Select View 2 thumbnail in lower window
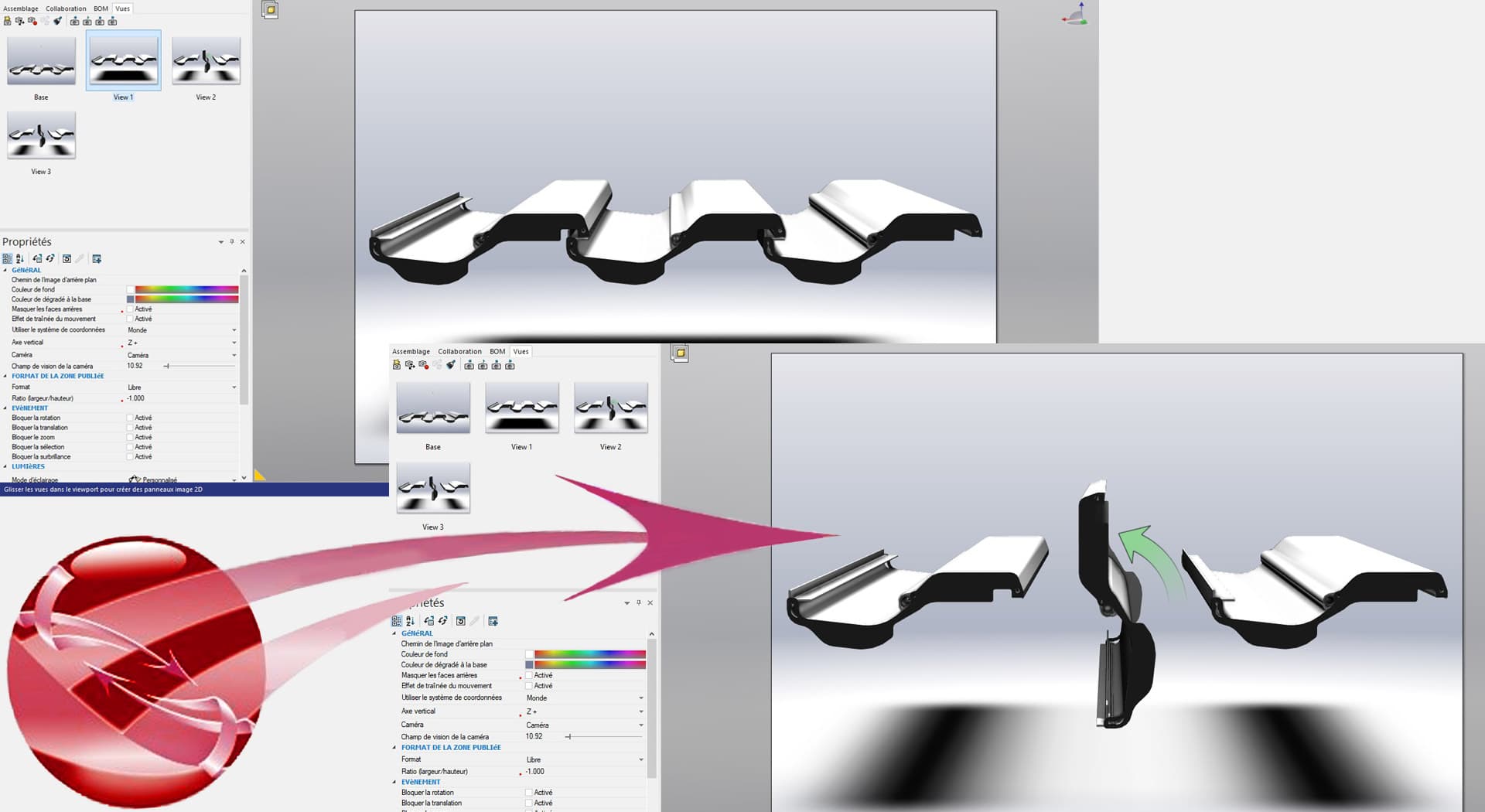The image size is (1485, 812). pyautogui.click(x=611, y=408)
